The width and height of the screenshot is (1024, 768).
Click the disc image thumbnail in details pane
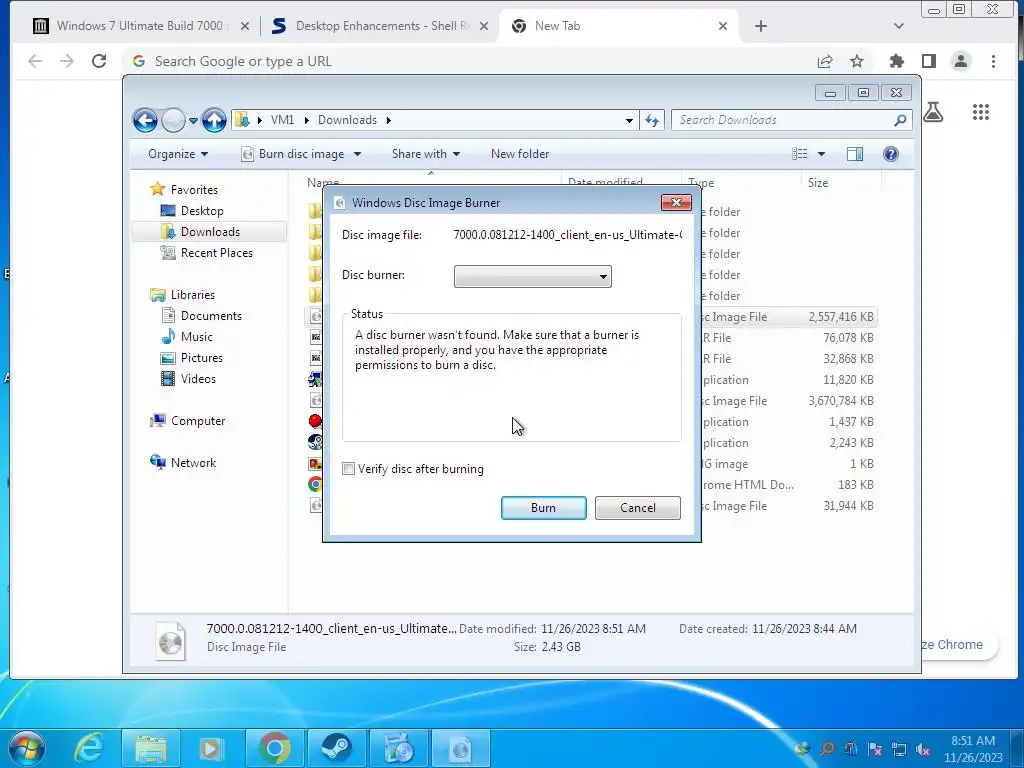pyautogui.click(x=170, y=641)
